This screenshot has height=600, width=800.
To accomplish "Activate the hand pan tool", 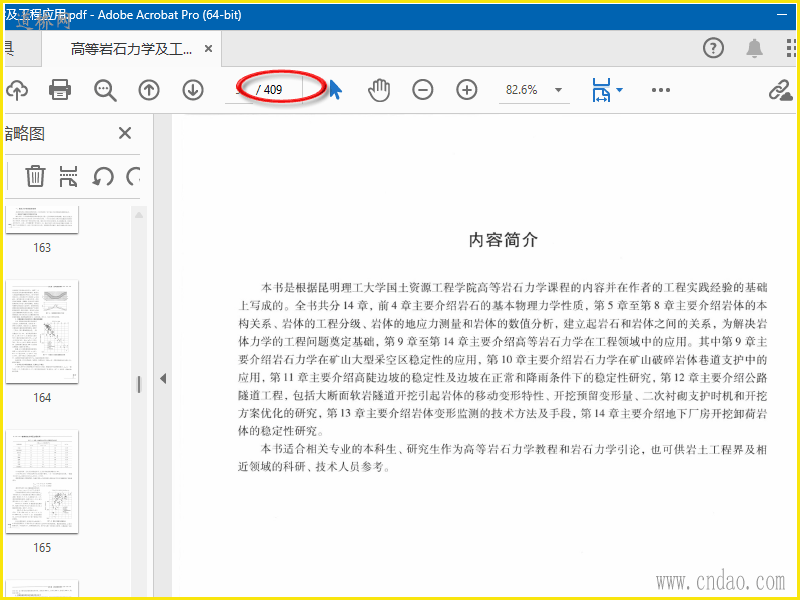I will pyautogui.click(x=379, y=90).
